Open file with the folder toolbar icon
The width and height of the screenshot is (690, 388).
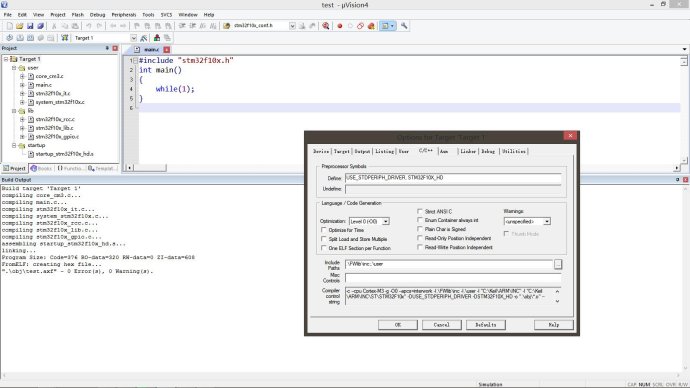point(19,26)
